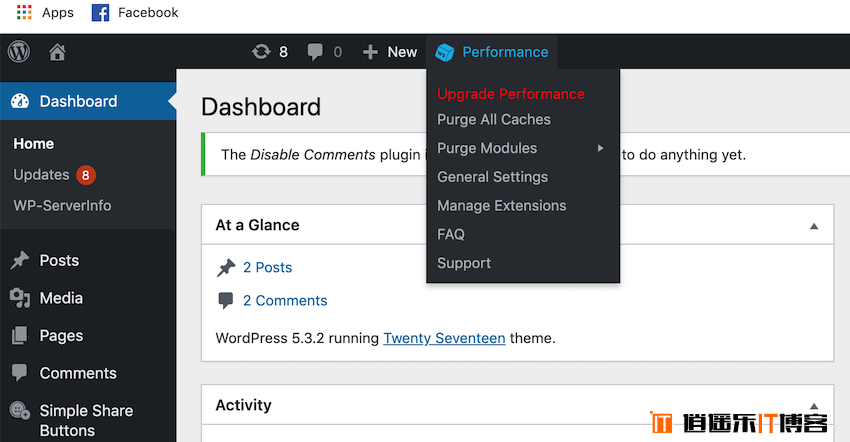The height and width of the screenshot is (442, 850).
Task: Click the Dashboard page heading
Action: pyautogui.click(x=261, y=107)
